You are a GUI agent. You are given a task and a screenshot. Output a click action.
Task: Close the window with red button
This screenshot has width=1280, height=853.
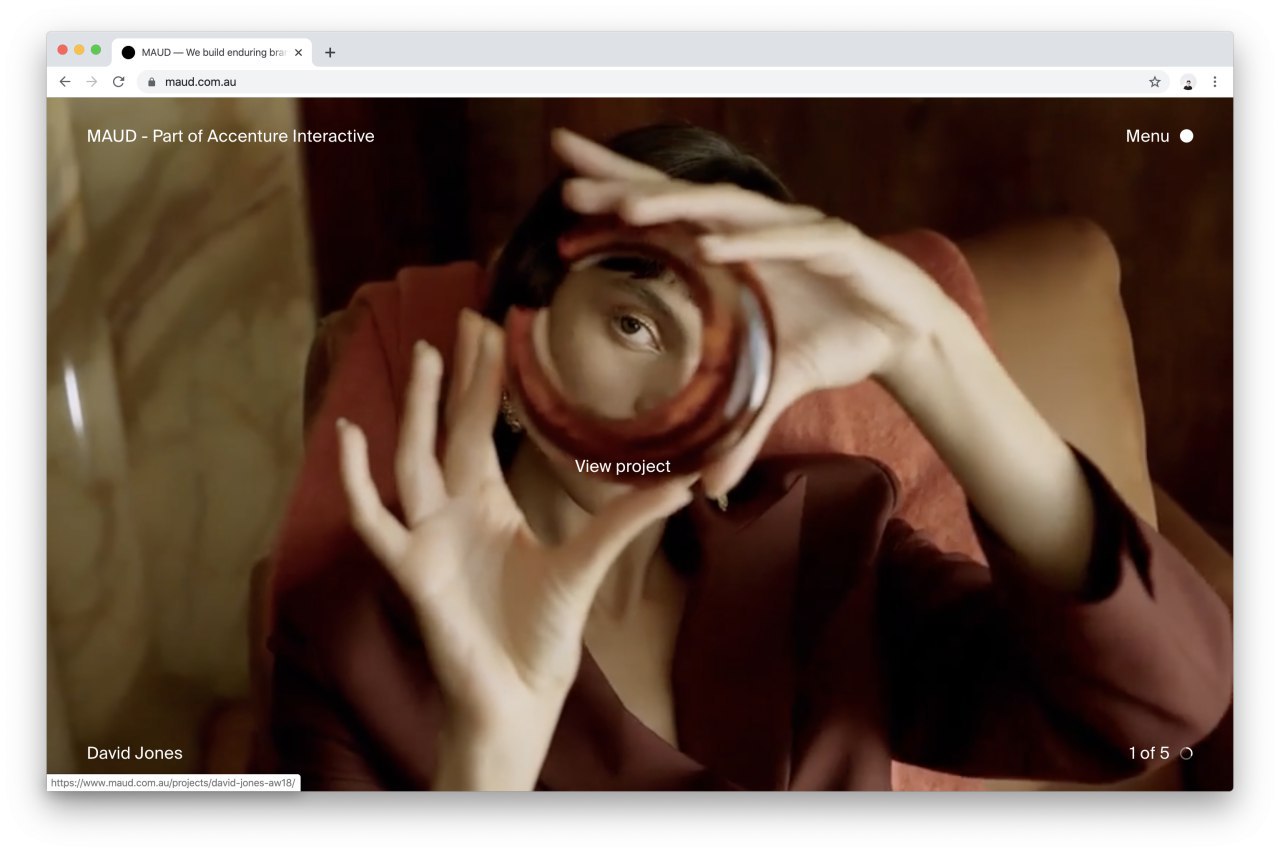click(x=62, y=50)
